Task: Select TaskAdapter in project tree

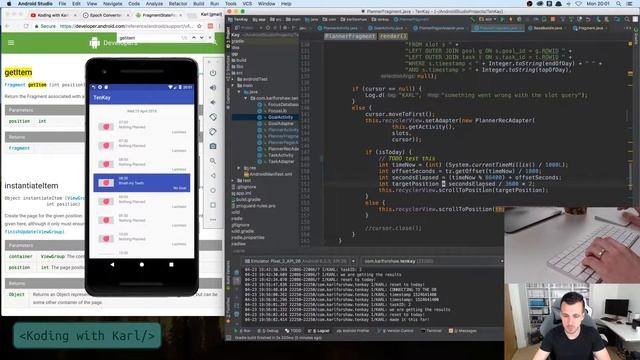Action: (x=280, y=162)
